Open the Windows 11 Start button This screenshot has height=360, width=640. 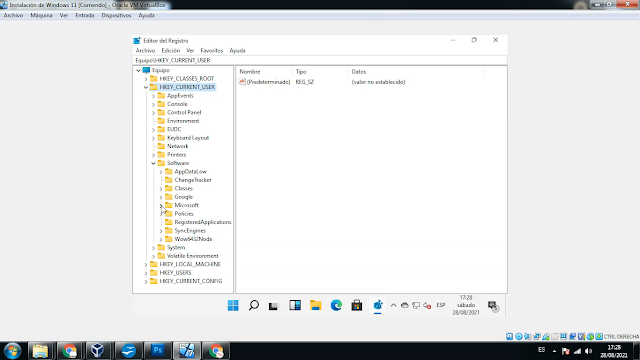pyautogui.click(x=233, y=305)
